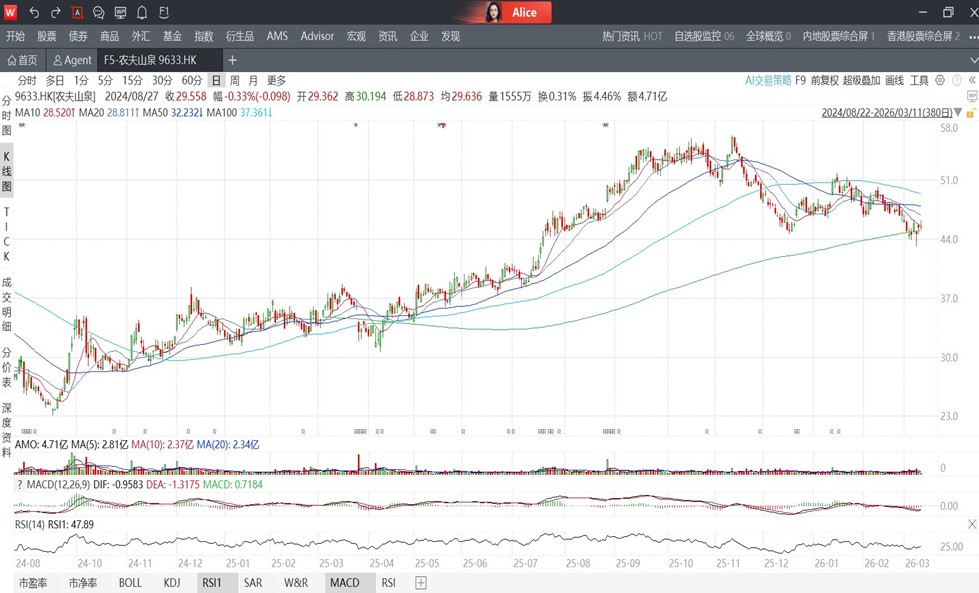Click the undo arrow in title bar

(x=34, y=13)
